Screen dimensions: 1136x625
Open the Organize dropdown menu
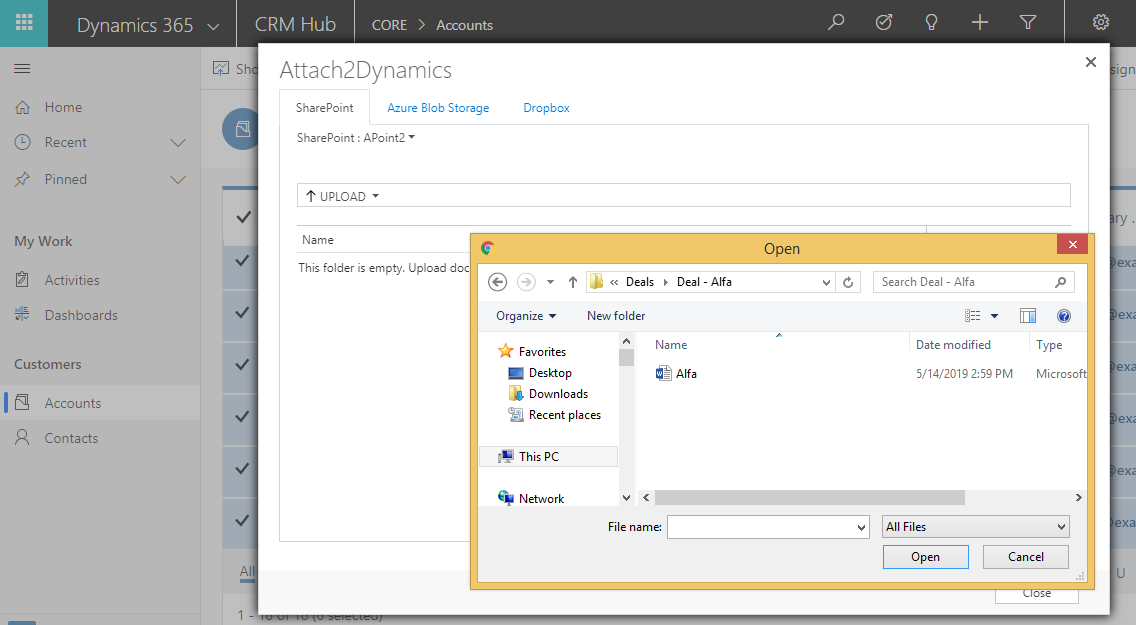click(x=526, y=316)
